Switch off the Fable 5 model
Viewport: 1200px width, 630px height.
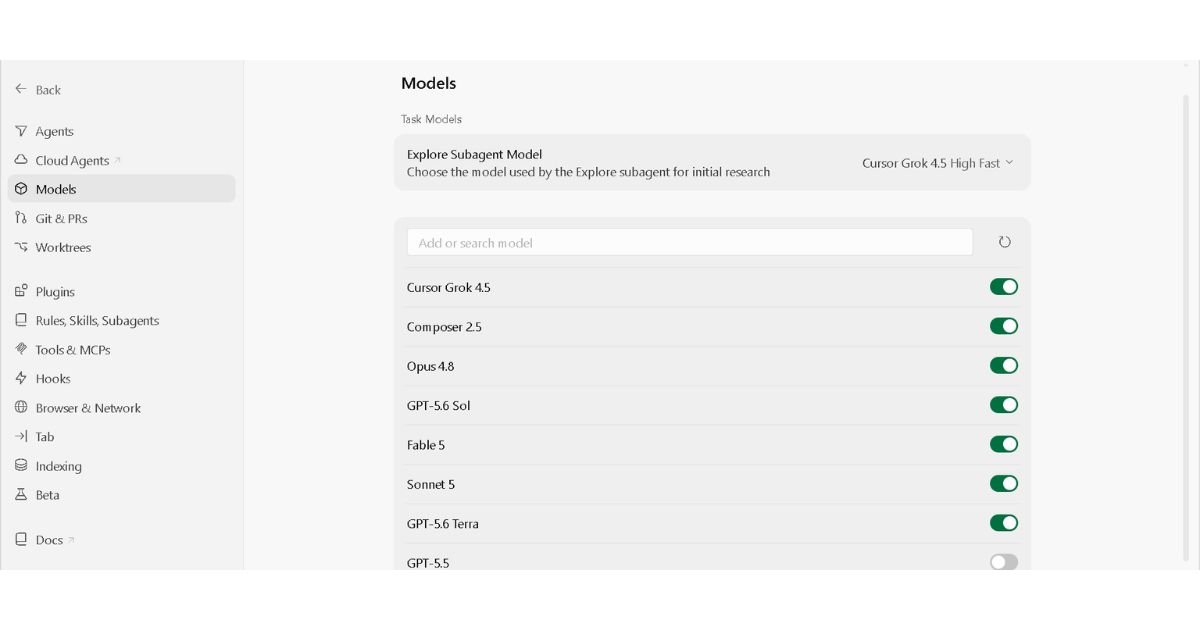[1004, 444]
